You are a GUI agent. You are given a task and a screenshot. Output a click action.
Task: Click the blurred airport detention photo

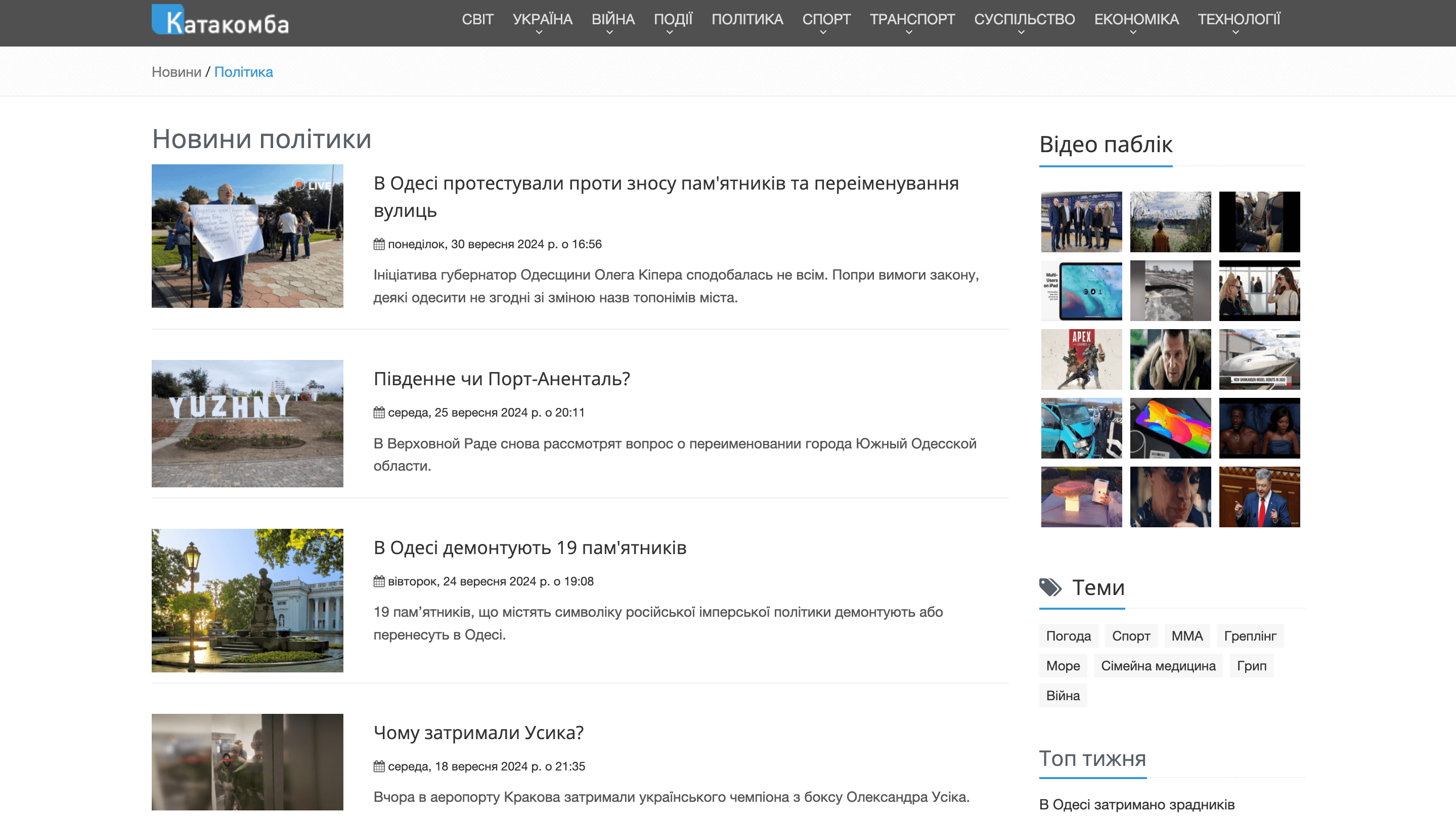click(248, 762)
